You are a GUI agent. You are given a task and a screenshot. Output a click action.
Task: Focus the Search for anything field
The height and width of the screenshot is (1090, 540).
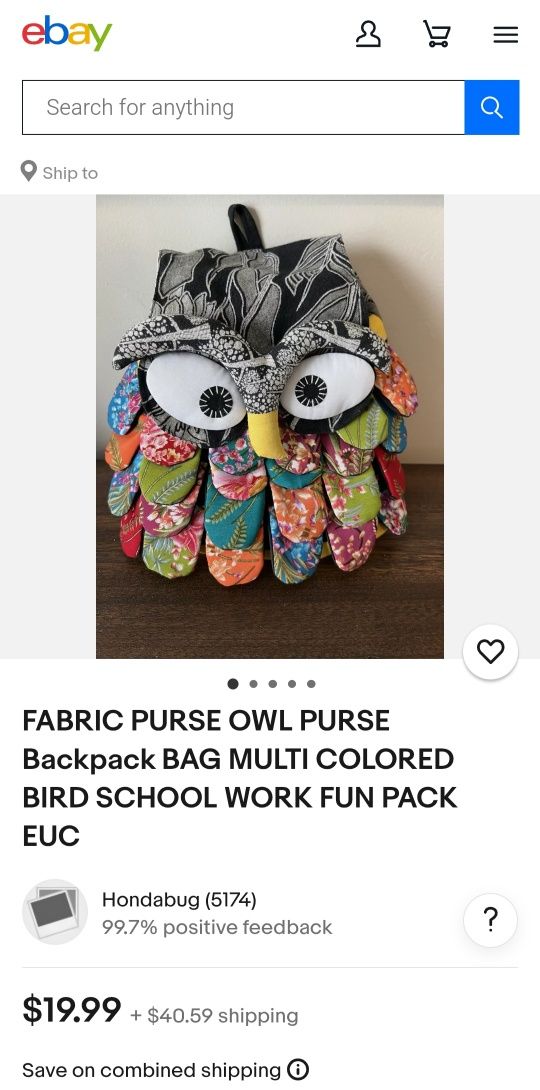(243, 107)
